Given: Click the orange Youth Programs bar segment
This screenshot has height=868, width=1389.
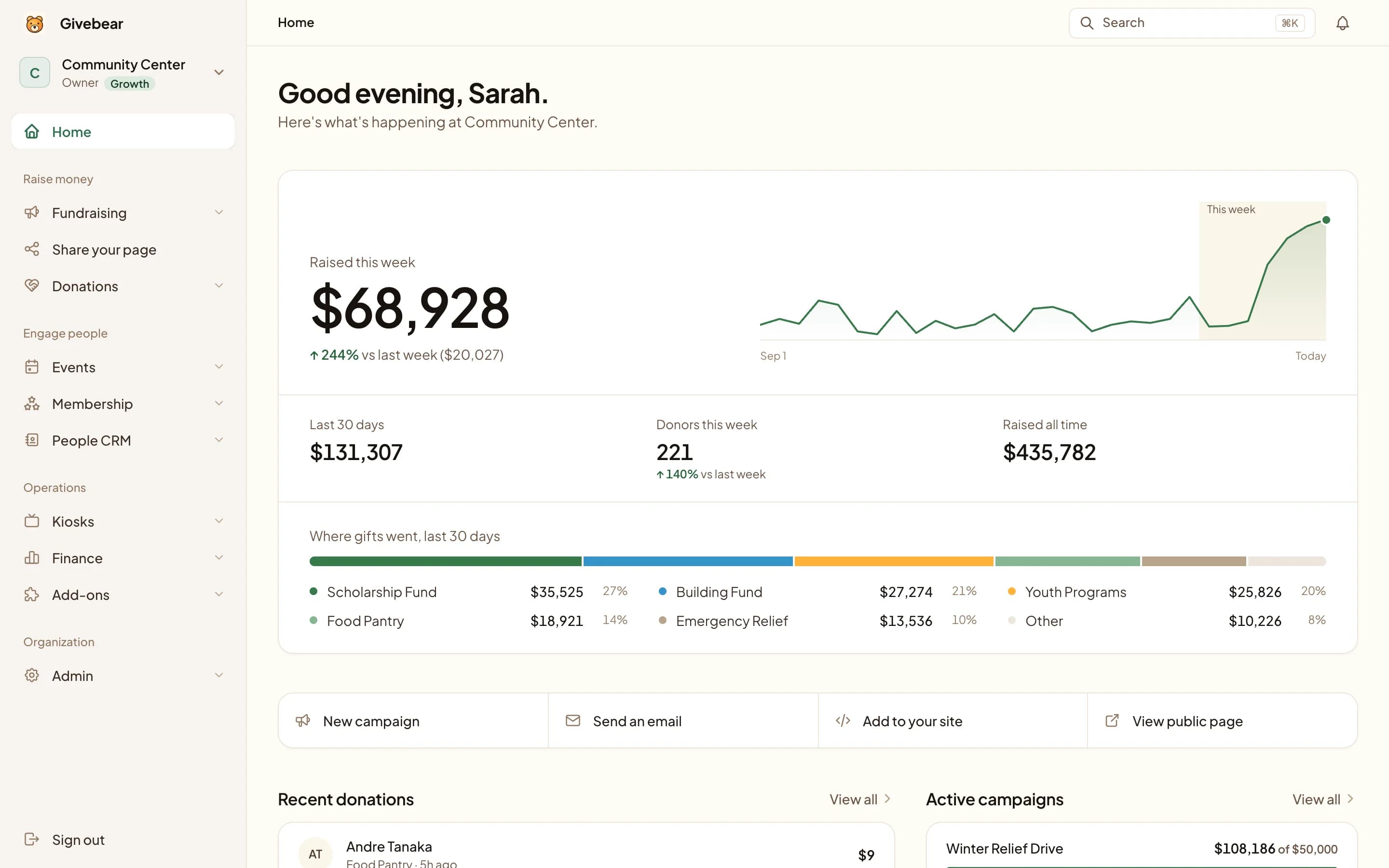Looking at the screenshot, I should click(x=894, y=561).
